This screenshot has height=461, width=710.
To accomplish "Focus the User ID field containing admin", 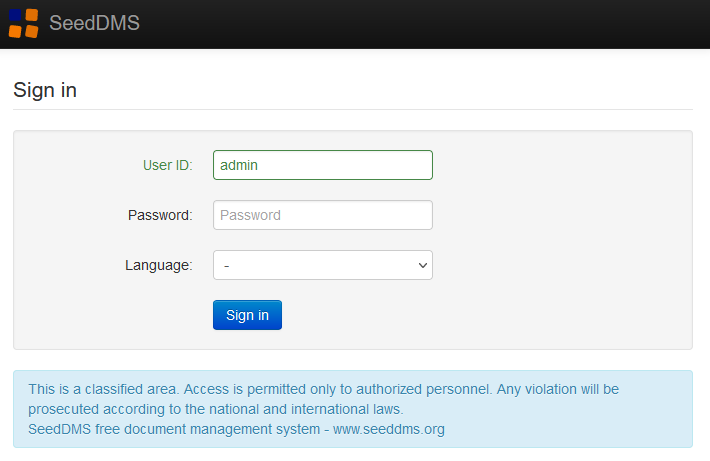I will 323,165.
